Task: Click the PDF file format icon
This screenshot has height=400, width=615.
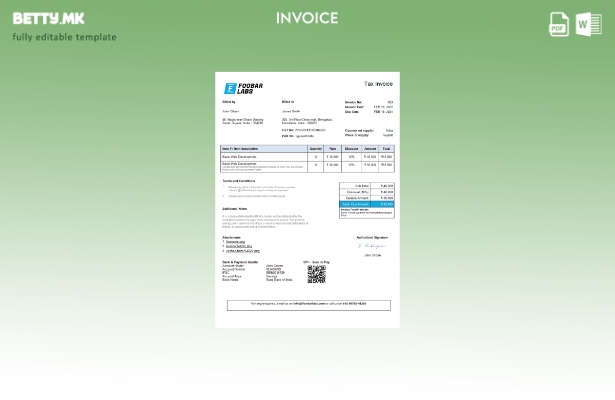Action: 559,24
